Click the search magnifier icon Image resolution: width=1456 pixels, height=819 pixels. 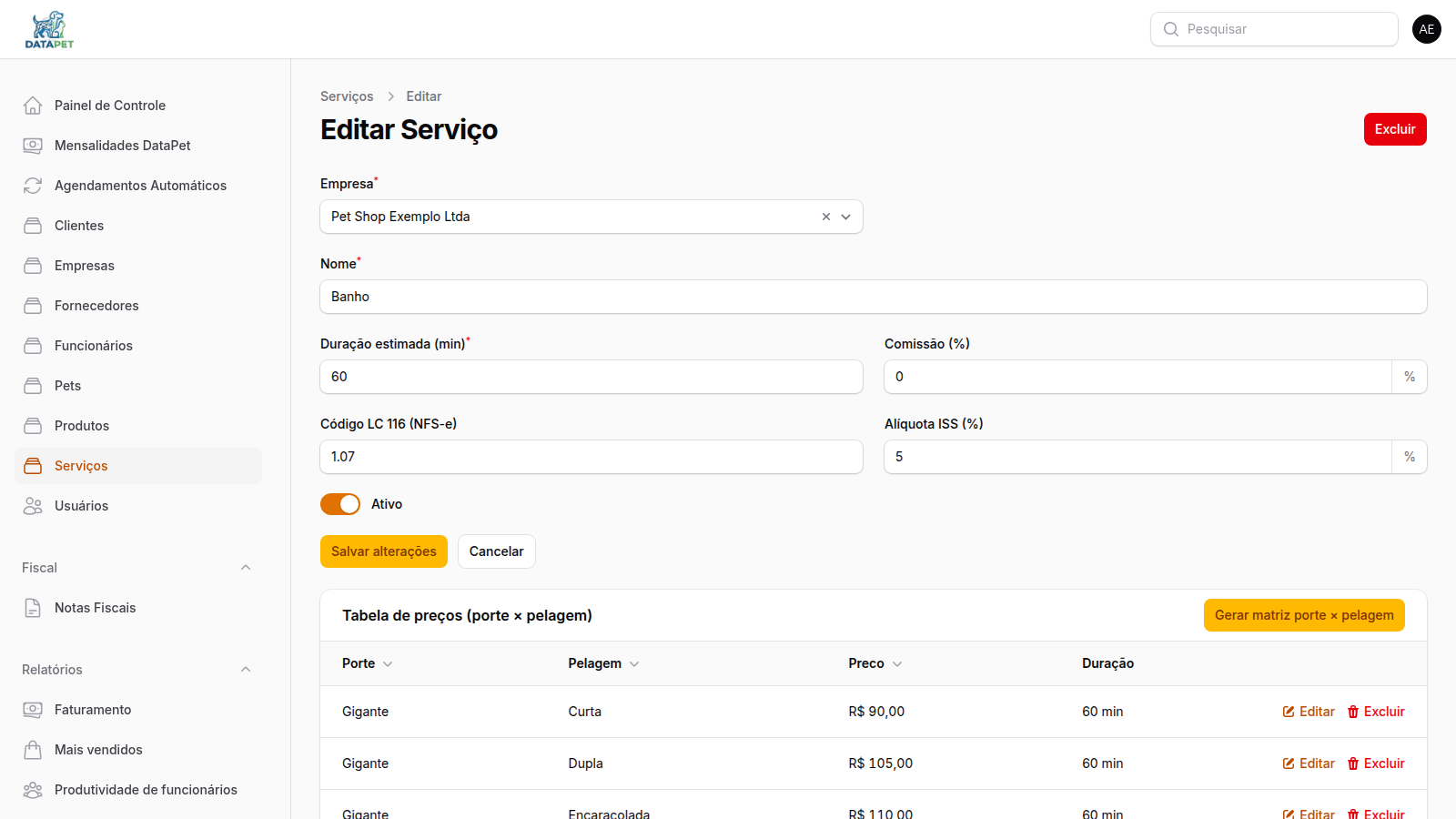point(1171,29)
